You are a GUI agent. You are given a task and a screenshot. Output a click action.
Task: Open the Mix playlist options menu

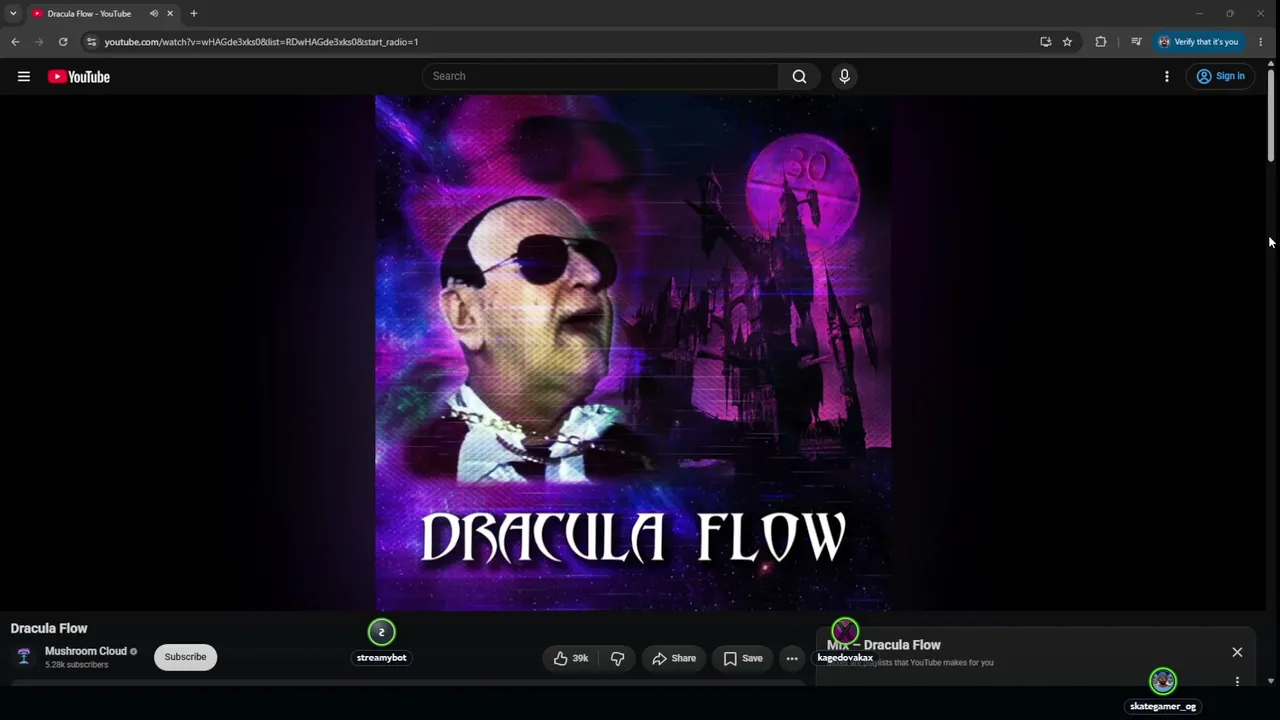(x=1237, y=682)
